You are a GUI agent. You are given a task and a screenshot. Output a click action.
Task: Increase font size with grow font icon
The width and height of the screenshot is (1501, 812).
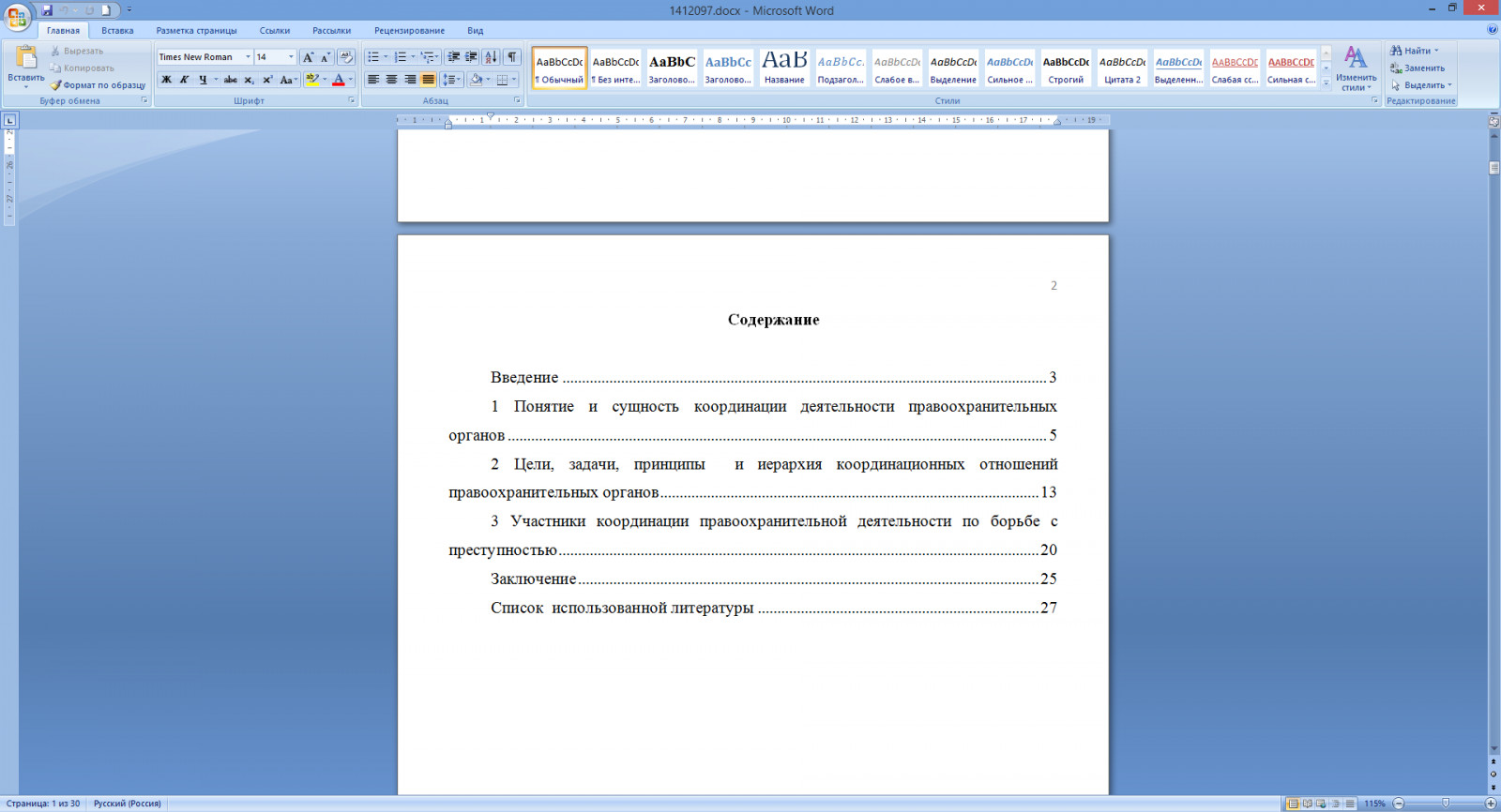pyautogui.click(x=308, y=57)
